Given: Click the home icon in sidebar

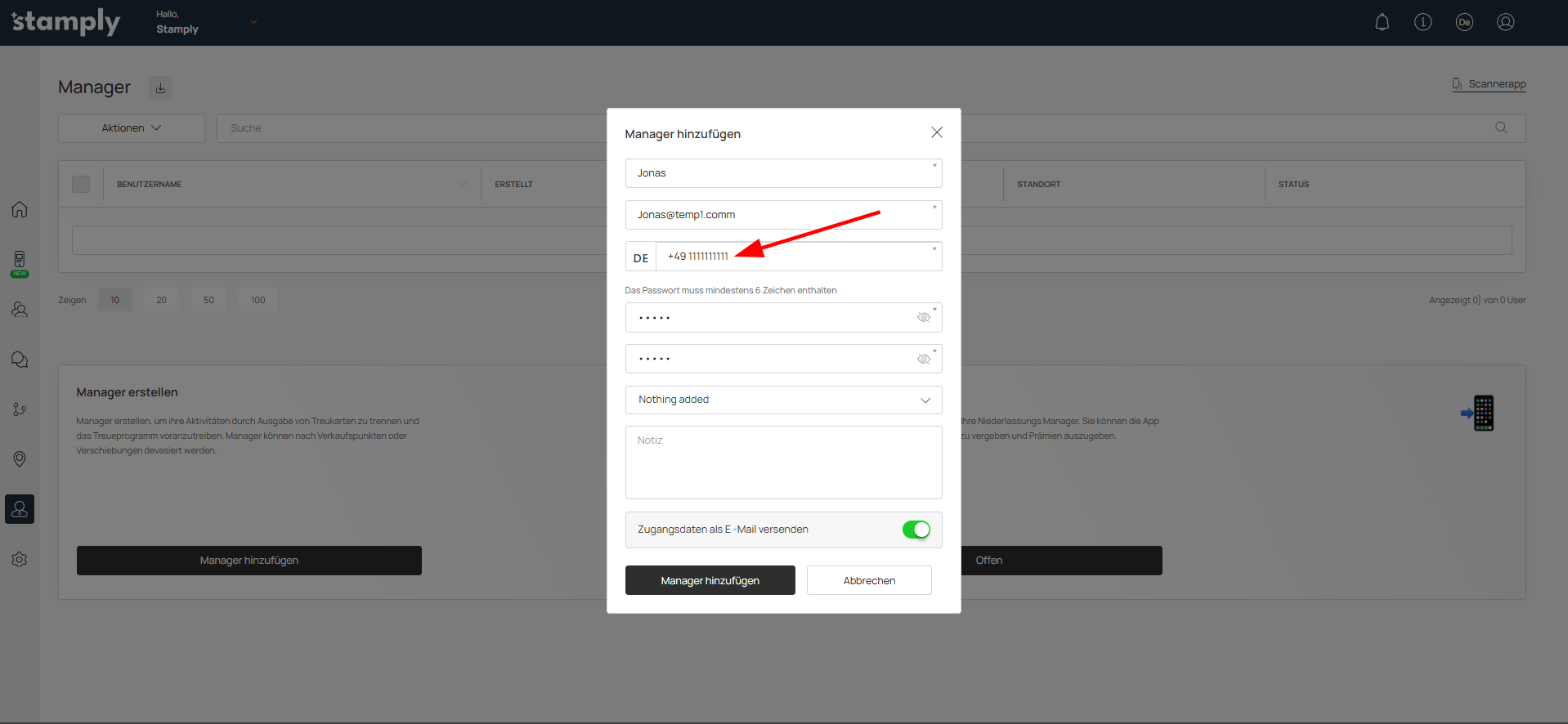Looking at the screenshot, I should [x=20, y=209].
